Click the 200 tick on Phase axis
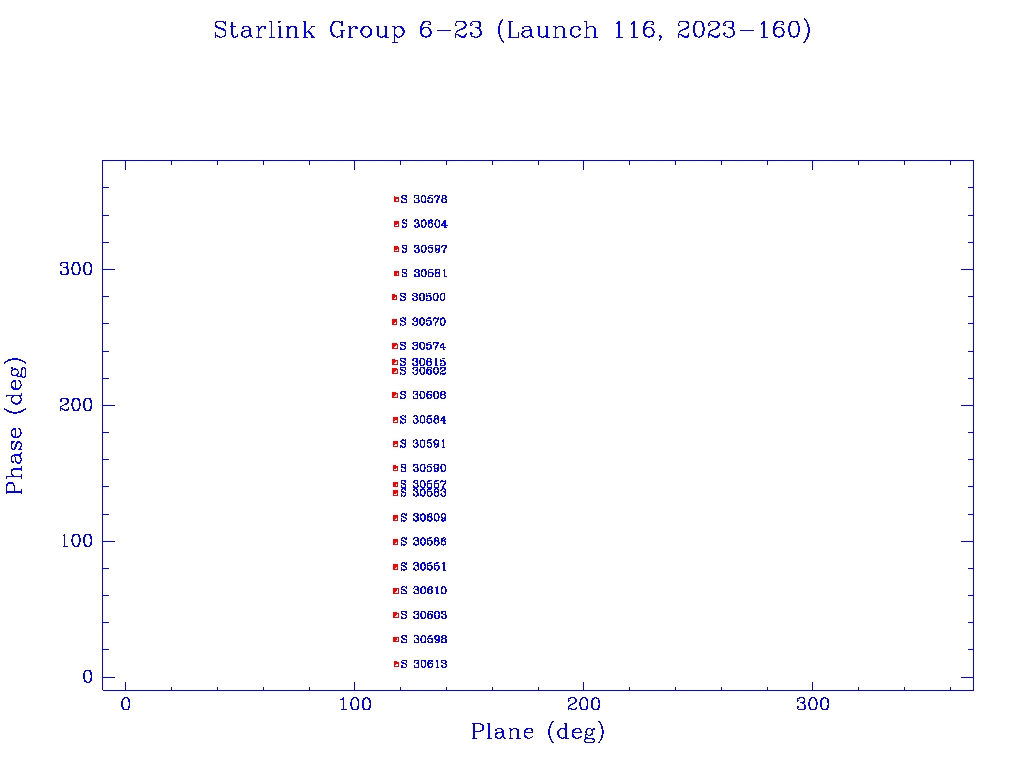Image resolution: width=1024 pixels, height=768 pixels. 76,405
